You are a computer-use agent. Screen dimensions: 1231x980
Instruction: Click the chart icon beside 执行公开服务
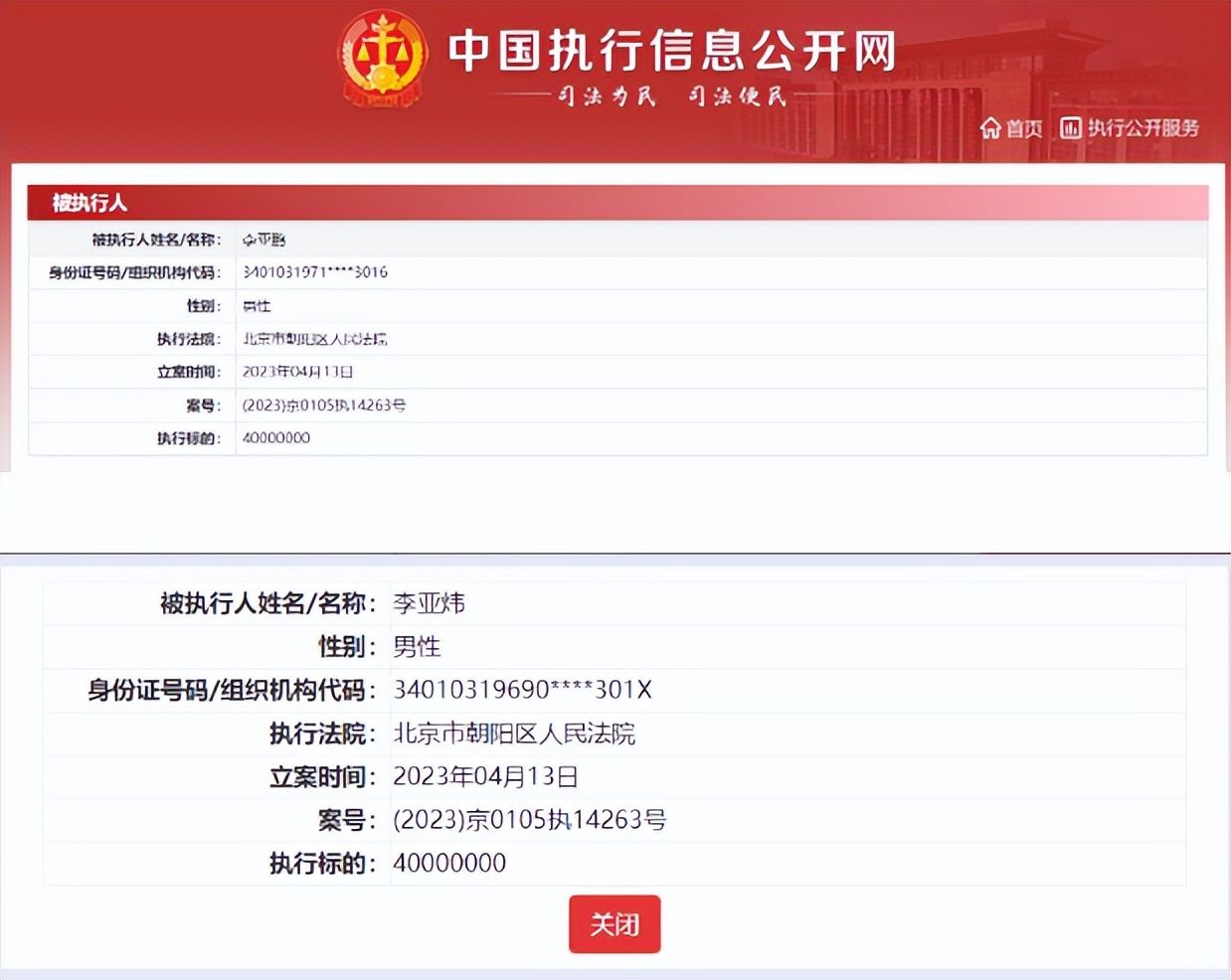tap(1070, 128)
